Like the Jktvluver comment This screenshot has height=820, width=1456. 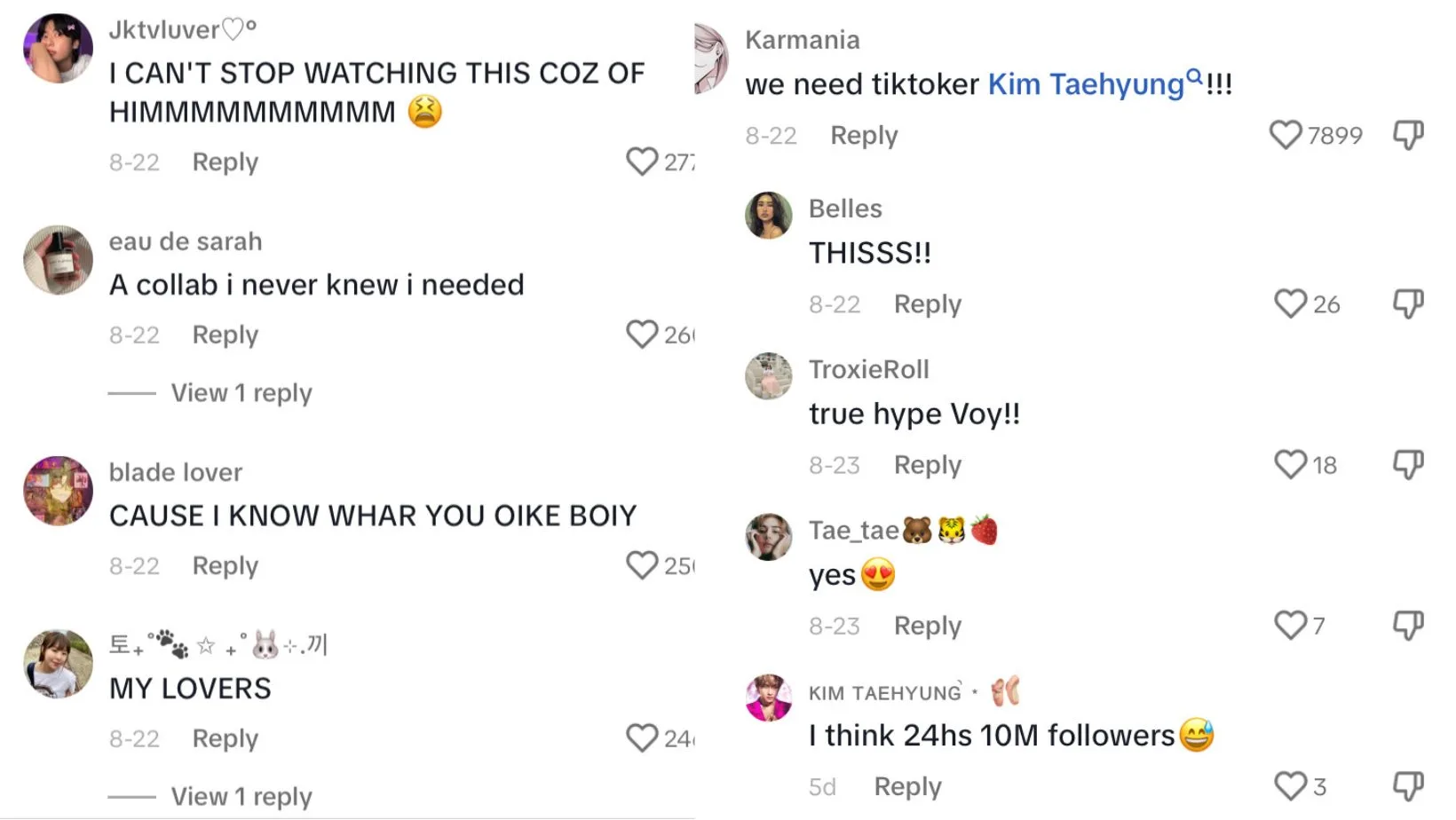641,162
